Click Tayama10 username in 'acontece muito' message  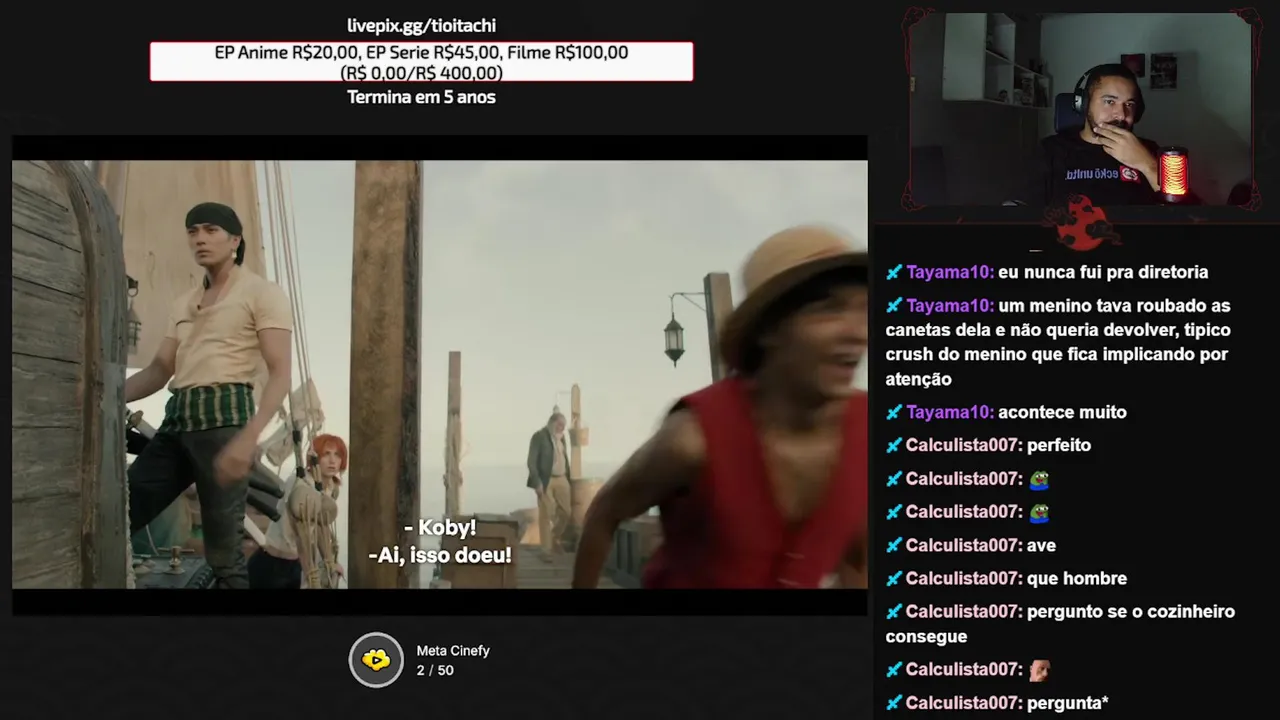click(950, 412)
